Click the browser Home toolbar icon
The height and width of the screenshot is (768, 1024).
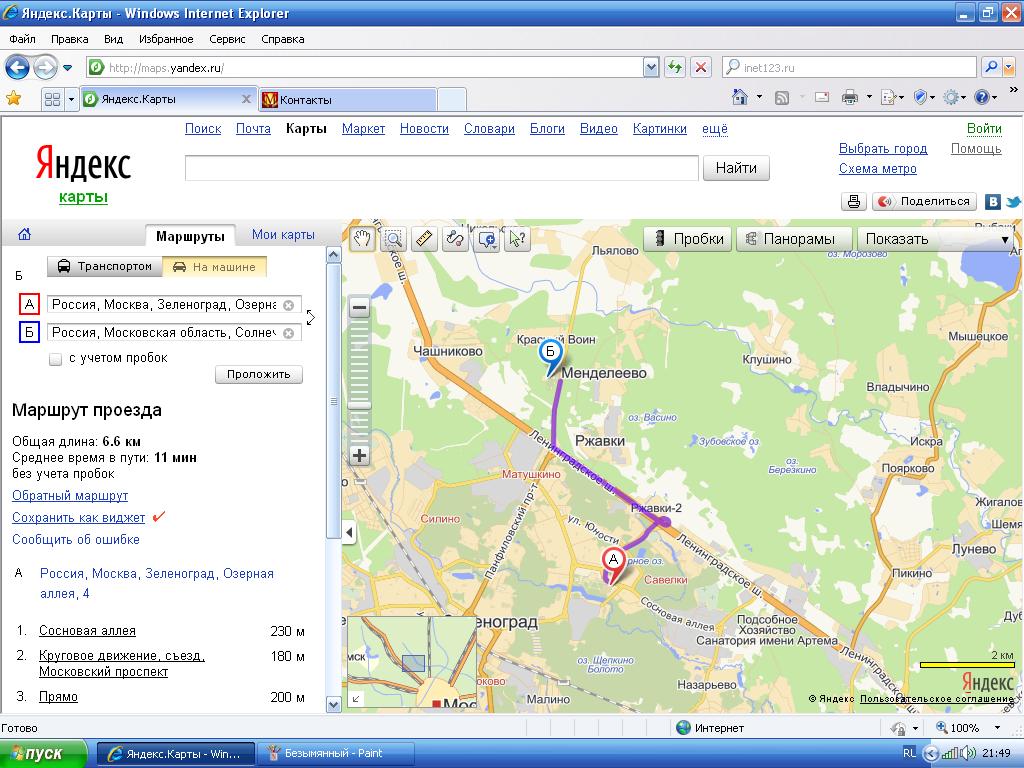click(740, 98)
